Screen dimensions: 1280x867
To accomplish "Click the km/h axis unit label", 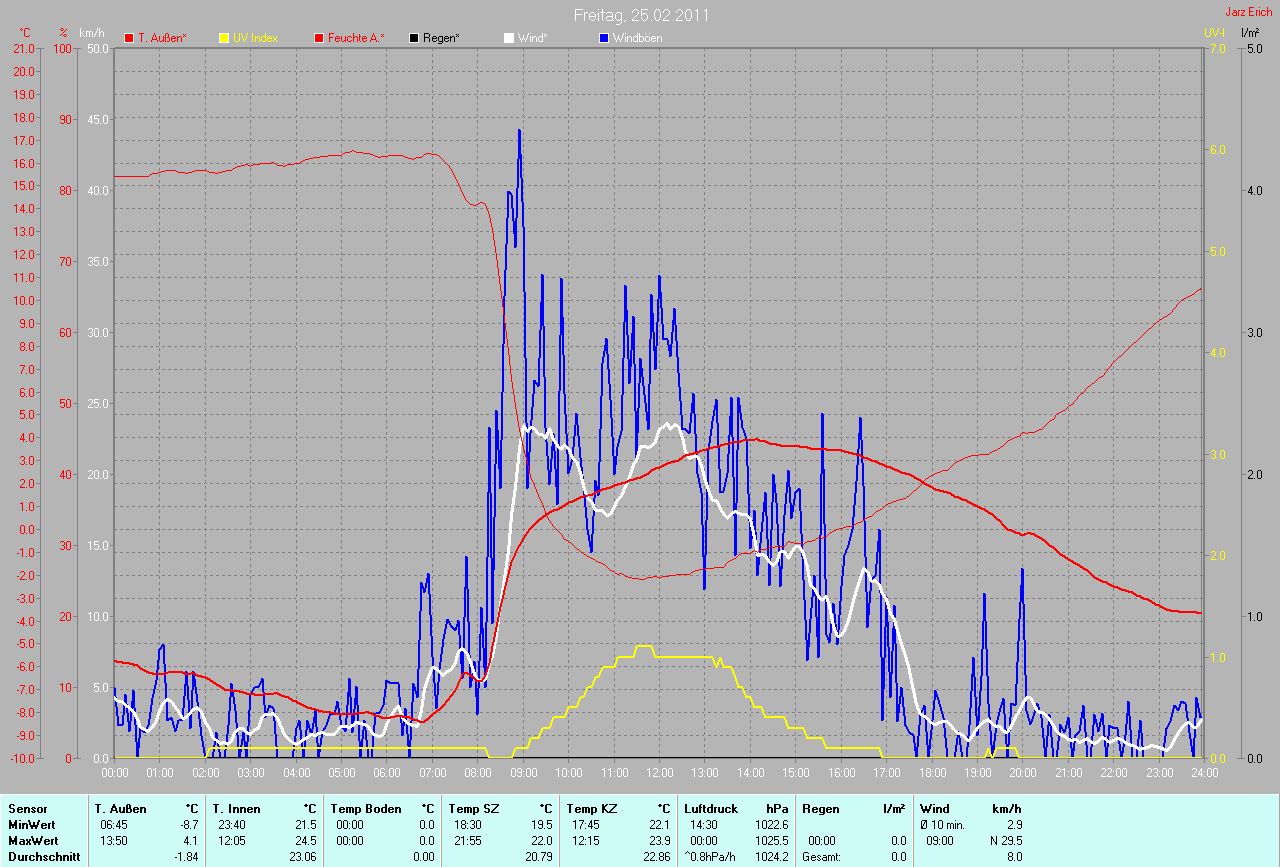I will (91, 33).
